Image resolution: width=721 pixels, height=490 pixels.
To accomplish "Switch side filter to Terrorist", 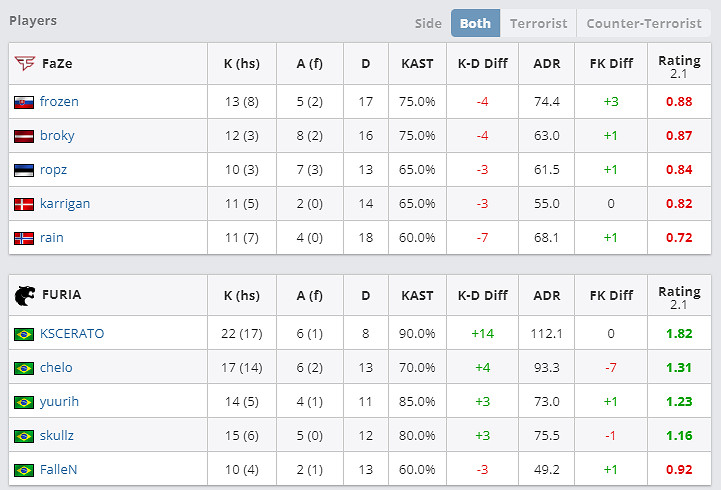I will coord(538,23).
